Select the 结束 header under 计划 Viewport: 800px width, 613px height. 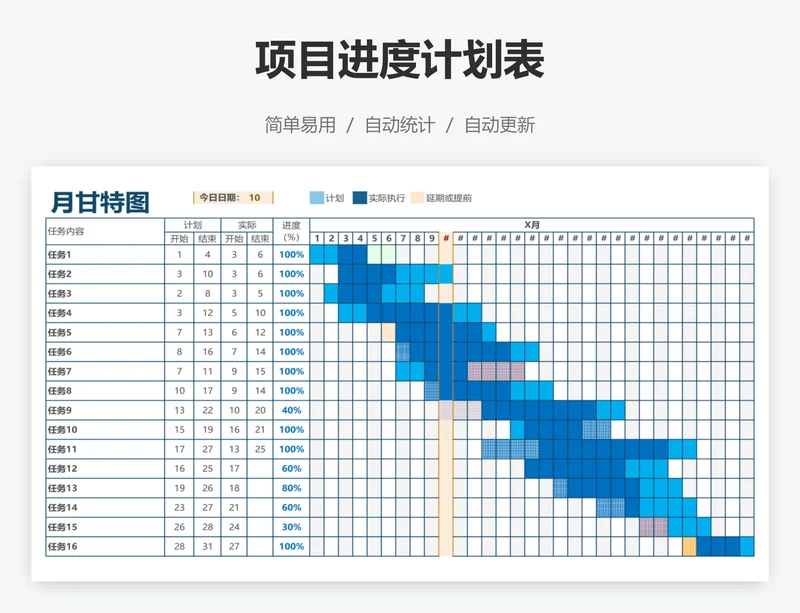pyautogui.click(x=207, y=238)
